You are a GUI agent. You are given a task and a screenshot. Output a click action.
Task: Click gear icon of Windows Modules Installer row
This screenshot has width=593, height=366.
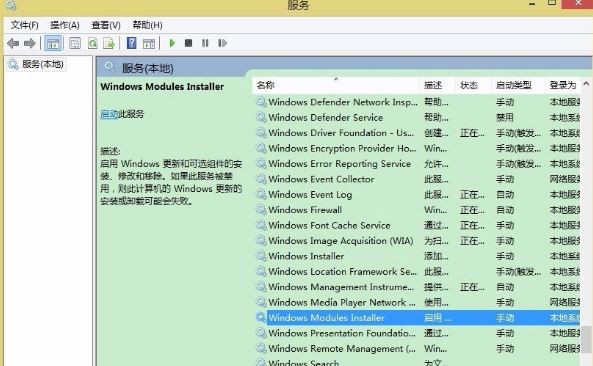point(261,318)
